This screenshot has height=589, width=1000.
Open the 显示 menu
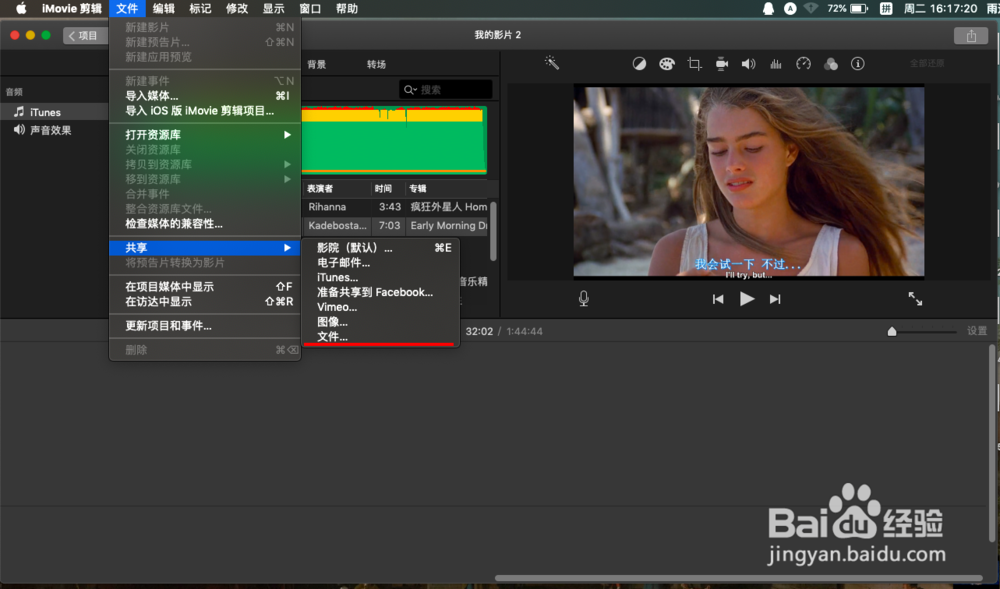click(274, 8)
